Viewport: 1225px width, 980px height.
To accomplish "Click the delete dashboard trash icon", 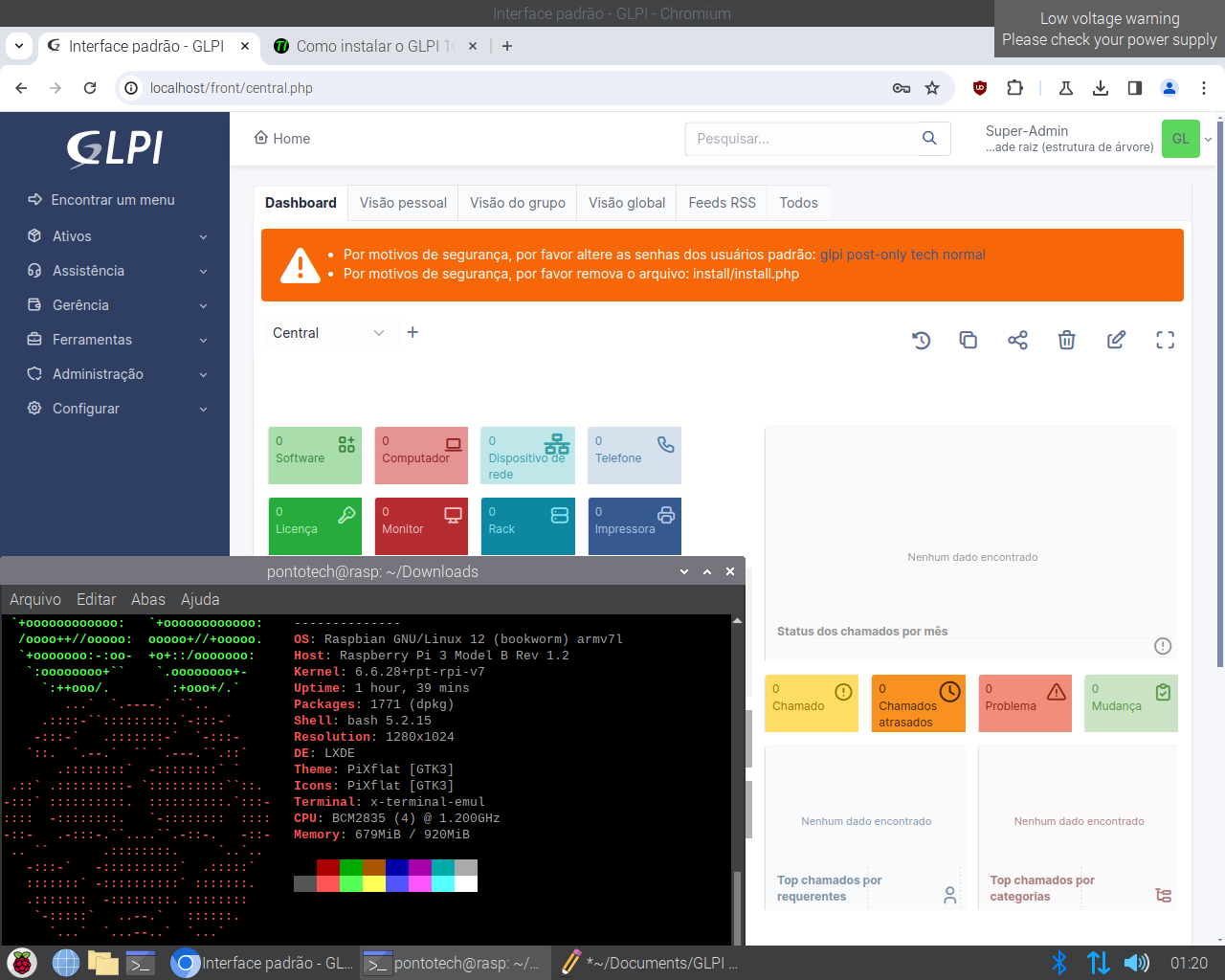I will point(1067,340).
